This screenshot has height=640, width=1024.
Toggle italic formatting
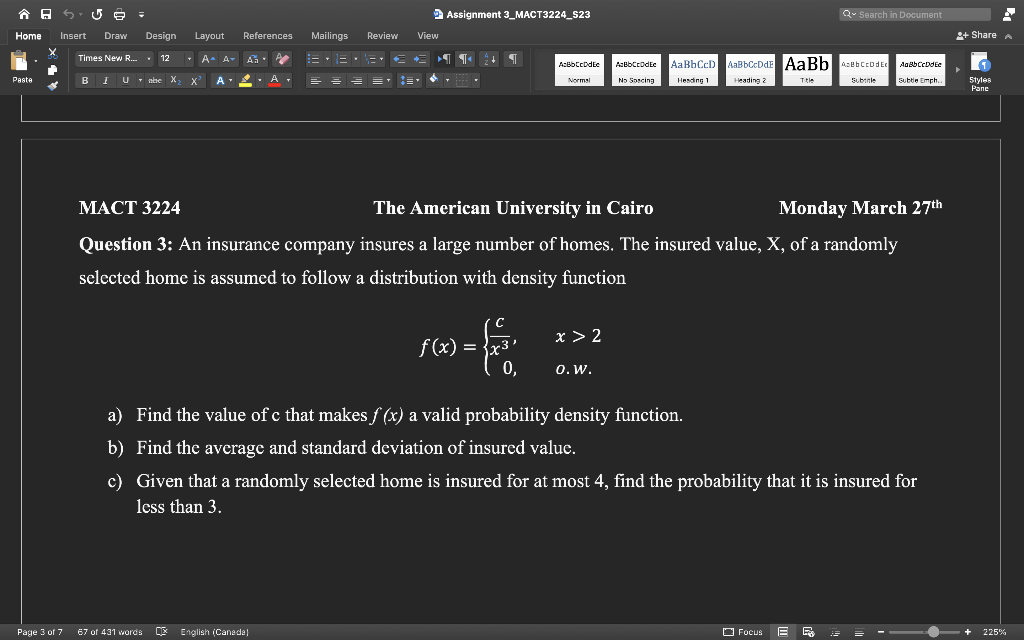click(106, 80)
